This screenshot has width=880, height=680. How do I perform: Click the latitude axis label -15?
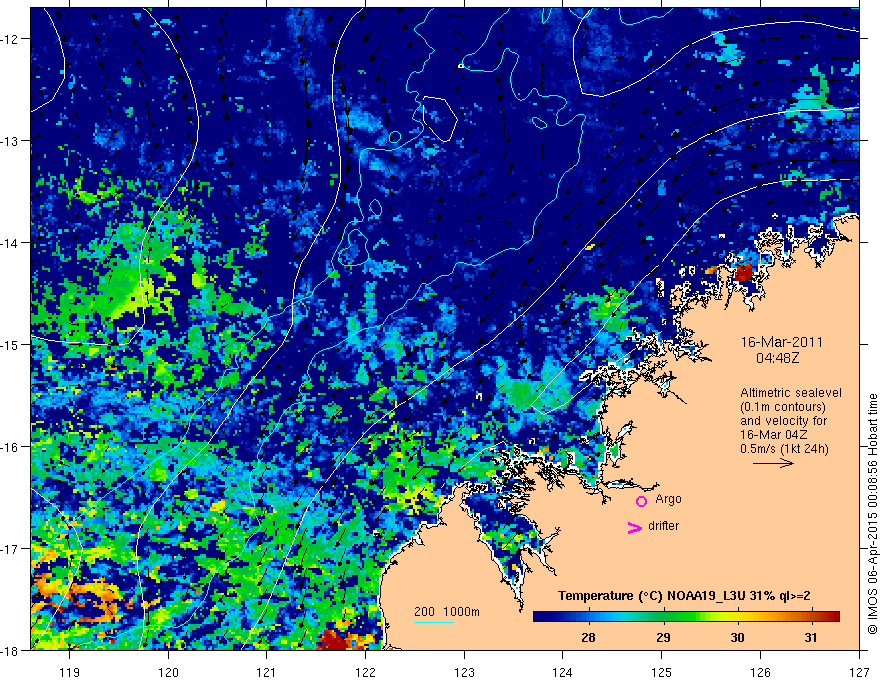[11, 344]
